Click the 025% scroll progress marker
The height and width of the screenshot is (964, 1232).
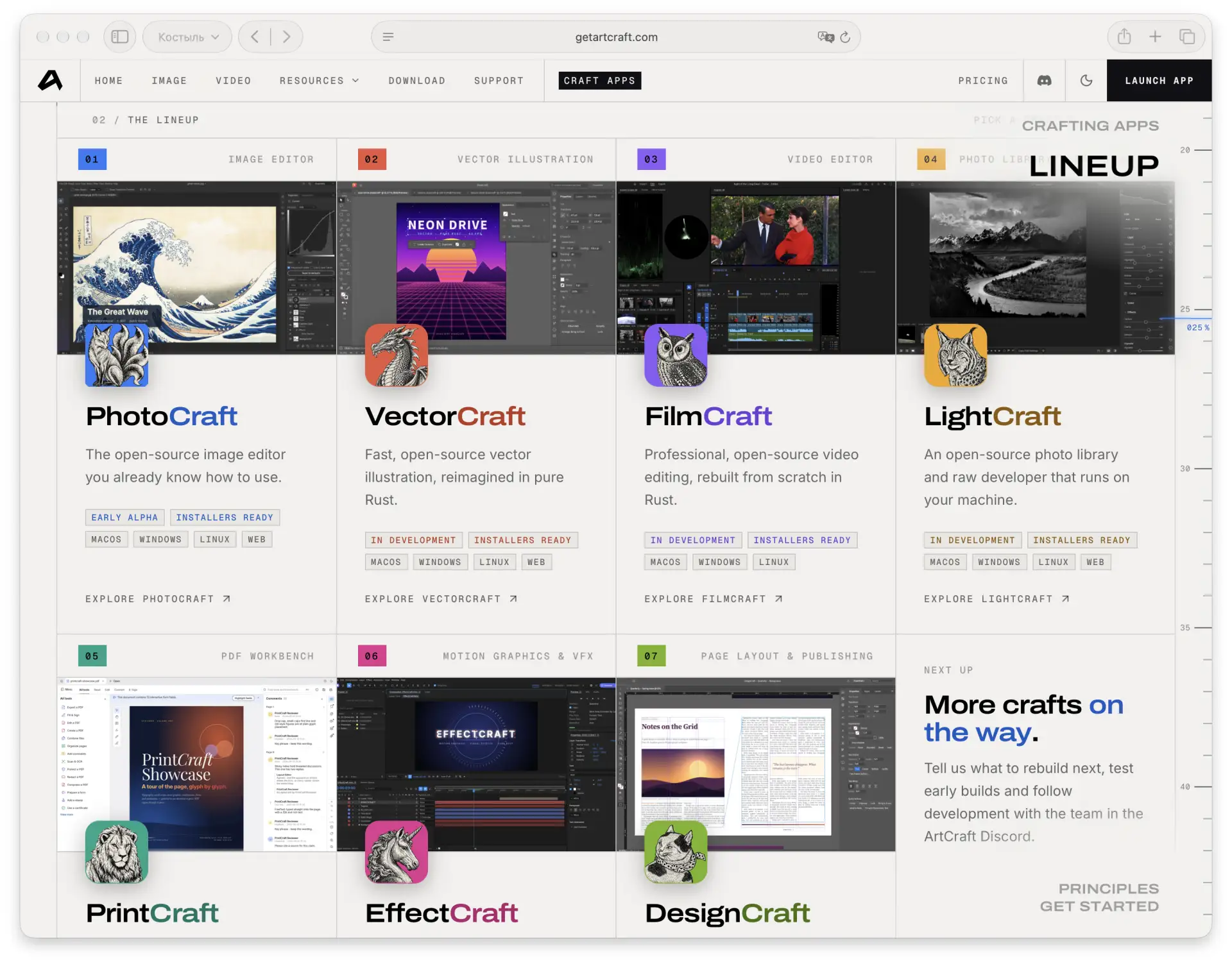coord(1197,327)
